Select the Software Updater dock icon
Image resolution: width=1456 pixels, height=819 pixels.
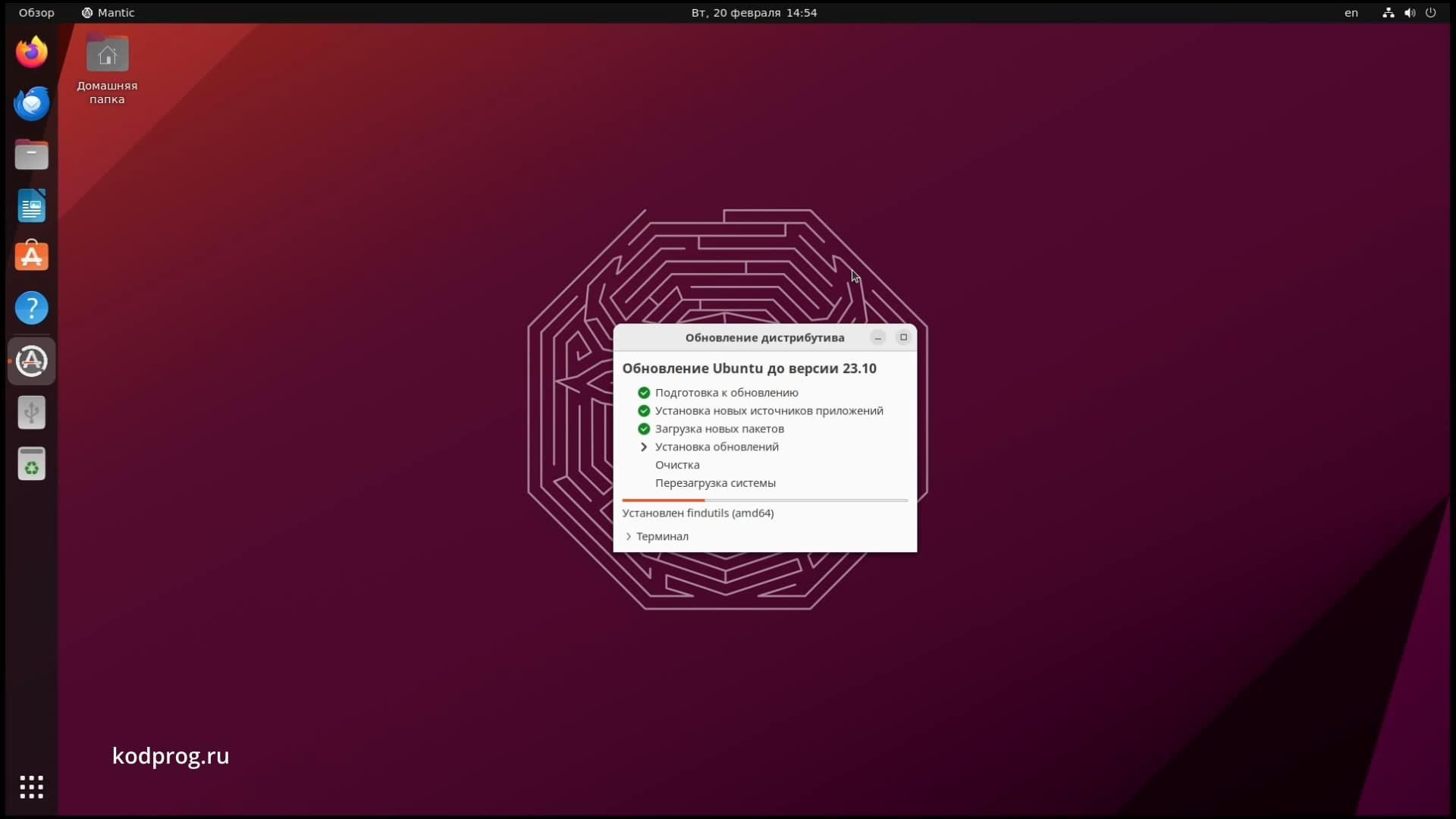pyautogui.click(x=32, y=362)
